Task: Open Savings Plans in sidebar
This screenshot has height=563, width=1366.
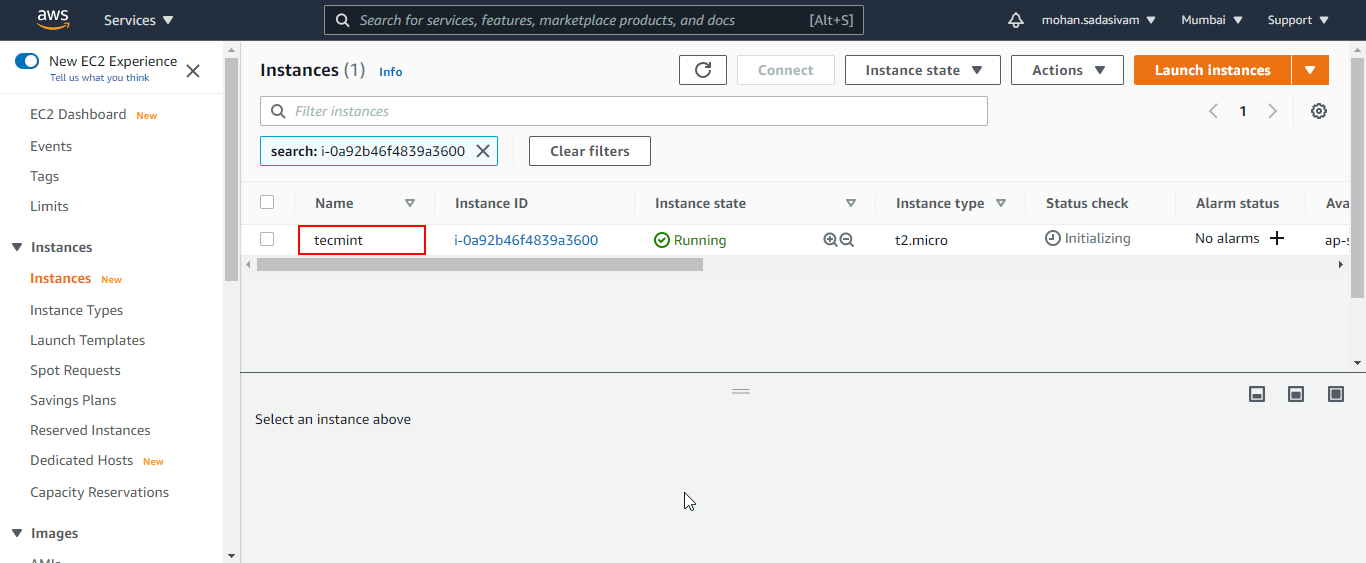Action: click(73, 400)
